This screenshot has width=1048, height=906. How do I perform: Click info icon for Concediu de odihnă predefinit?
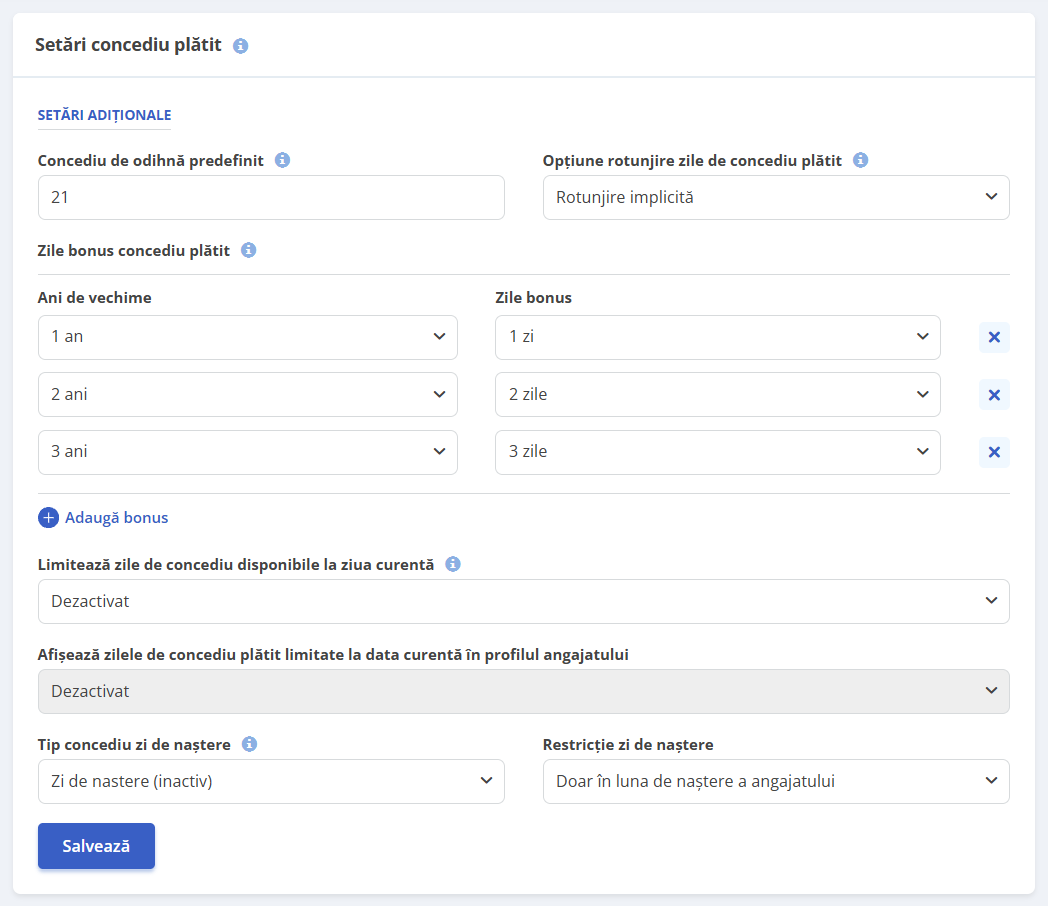pos(283,160)
